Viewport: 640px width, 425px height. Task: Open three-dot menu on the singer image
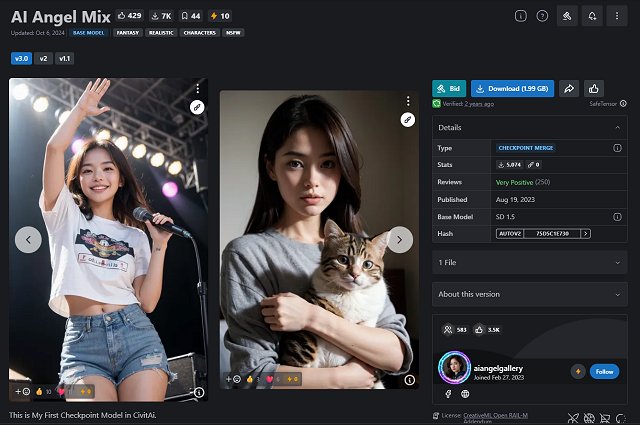[x=197, y=89]
